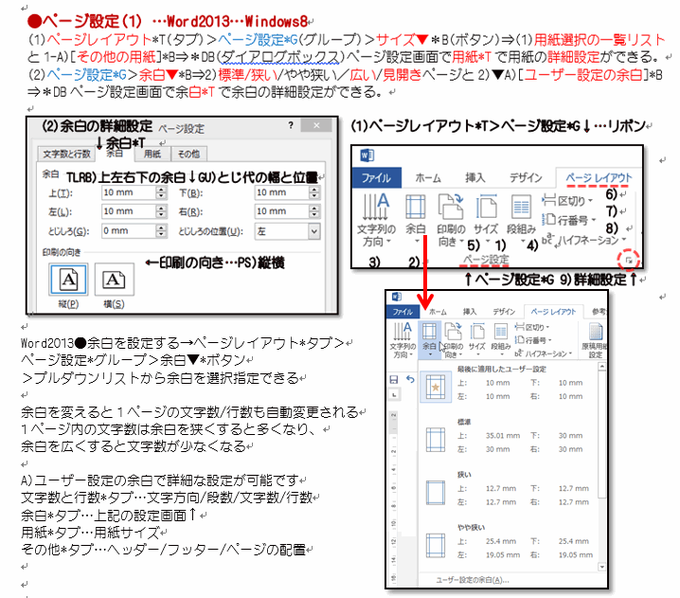The height and width of the screenshot is (598, 680).
Task: Click the 下(B) margin value field
Action: click(282, 193)
